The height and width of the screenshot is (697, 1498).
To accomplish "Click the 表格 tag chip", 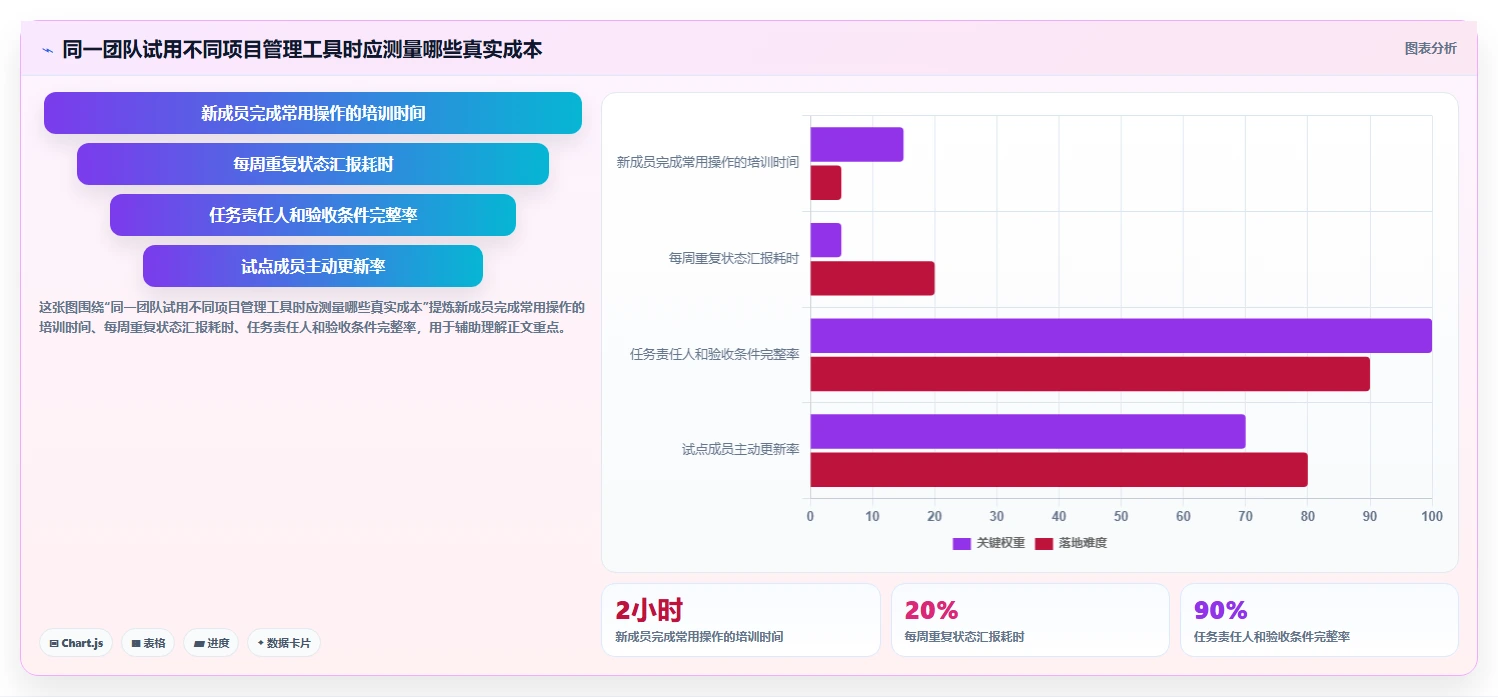I will click(148, 643).
